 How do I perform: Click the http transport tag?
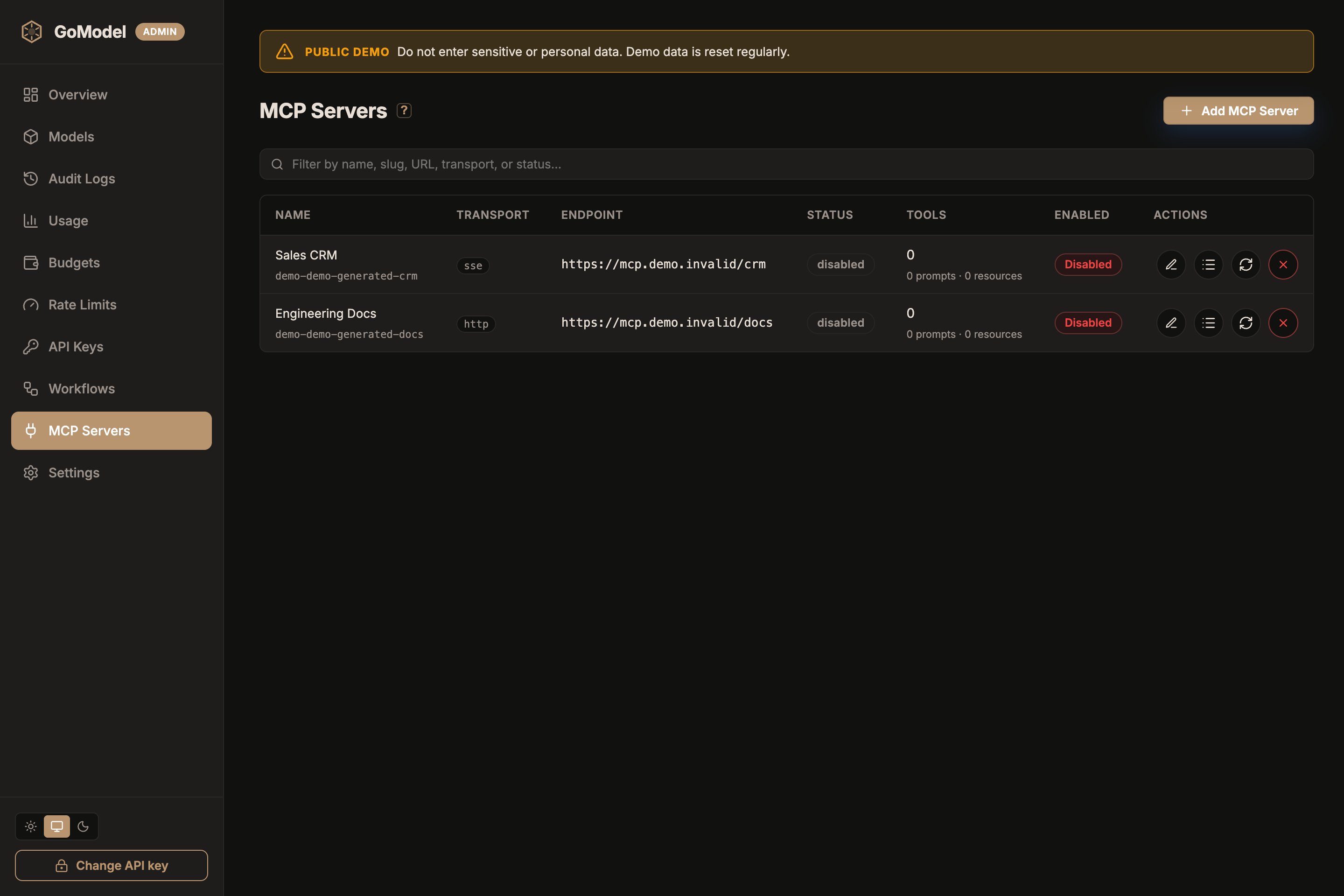[x=476, y=324]
